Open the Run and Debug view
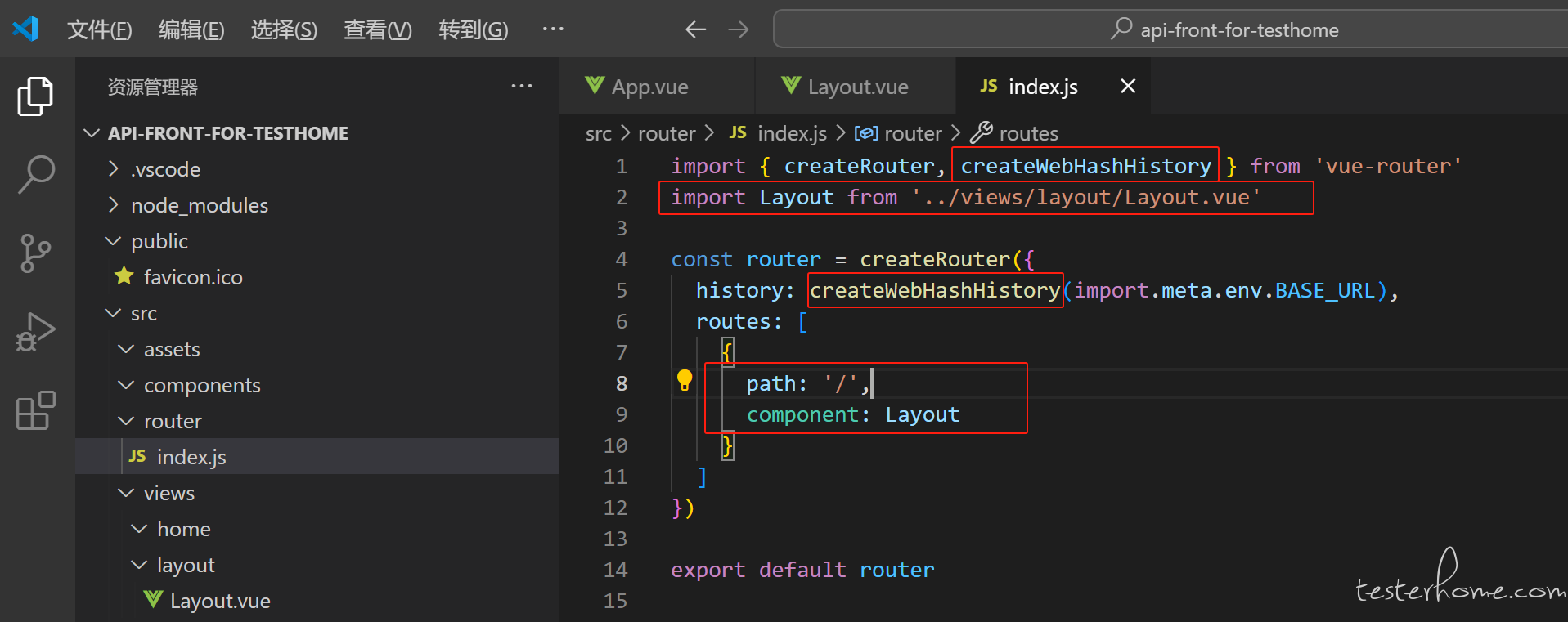The image size is (1568, 622). pos(35,332)
